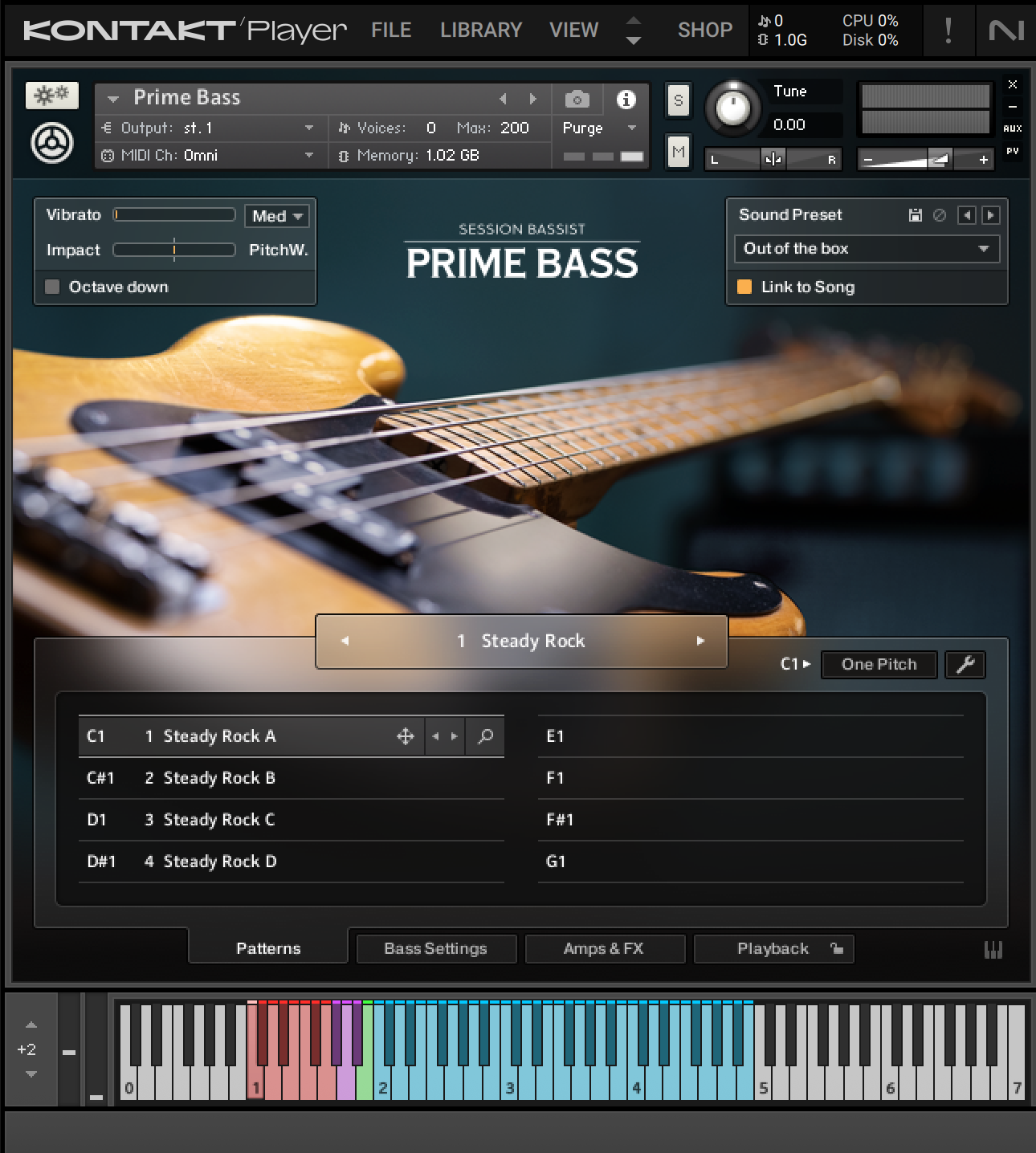Viewport: 1036px width, 1153px height.
Task: Close the instrument with the X button
Action: 1013,84
